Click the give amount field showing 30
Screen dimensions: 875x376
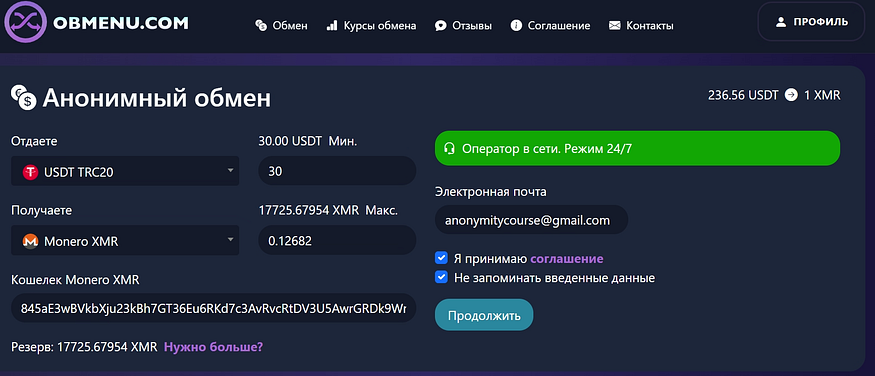pyautogui.click(x=337, y=171)
